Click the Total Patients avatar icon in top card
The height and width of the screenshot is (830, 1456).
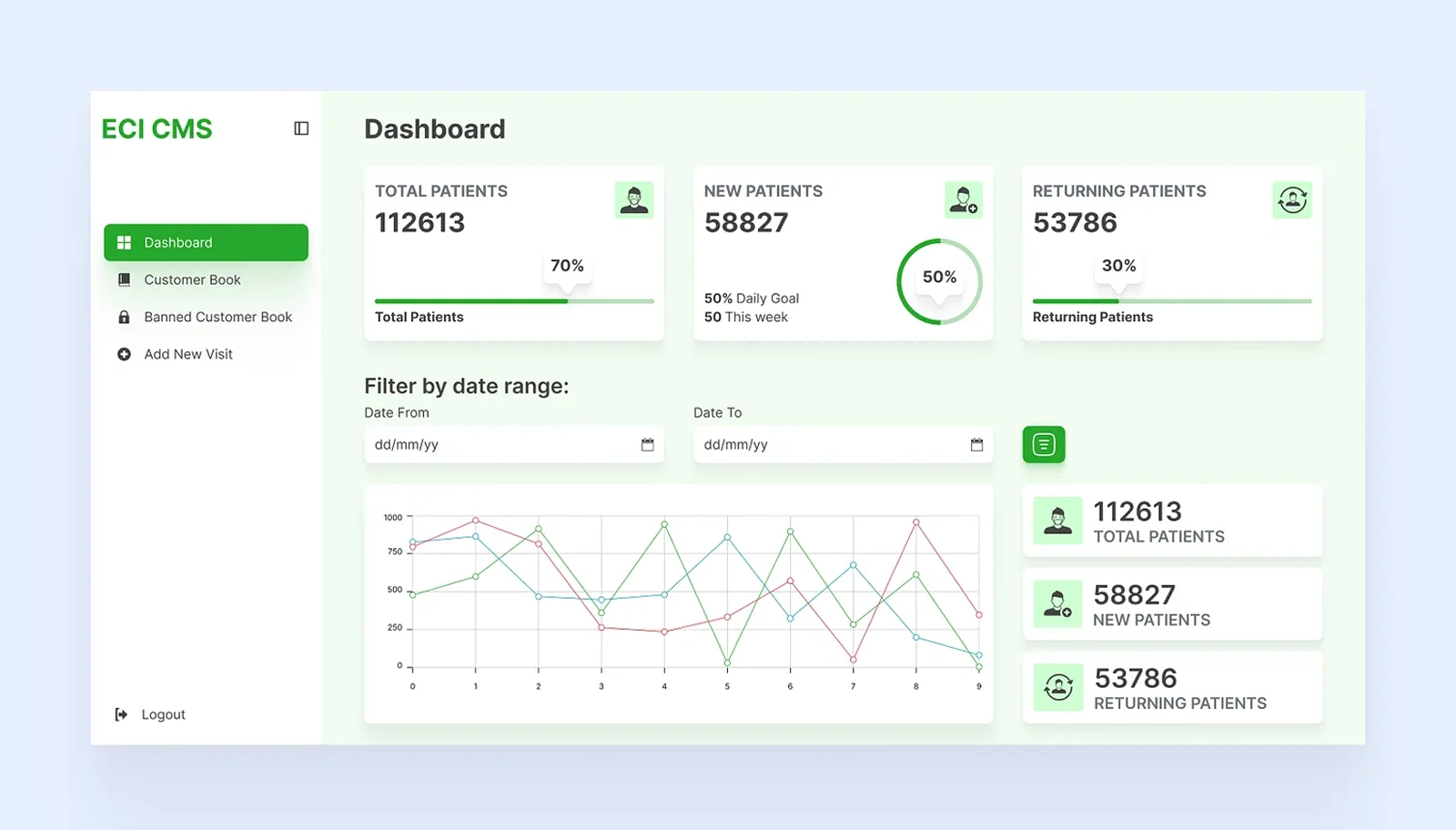click(634, 199)
